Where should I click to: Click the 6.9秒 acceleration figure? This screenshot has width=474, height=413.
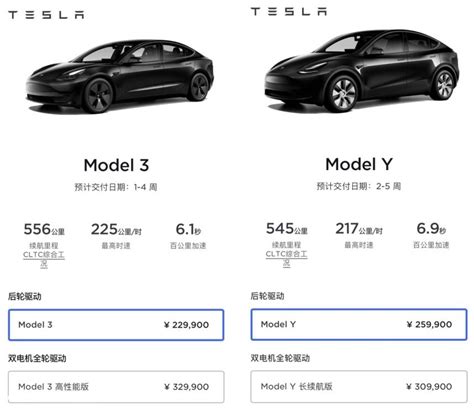[x=431, y=229]
